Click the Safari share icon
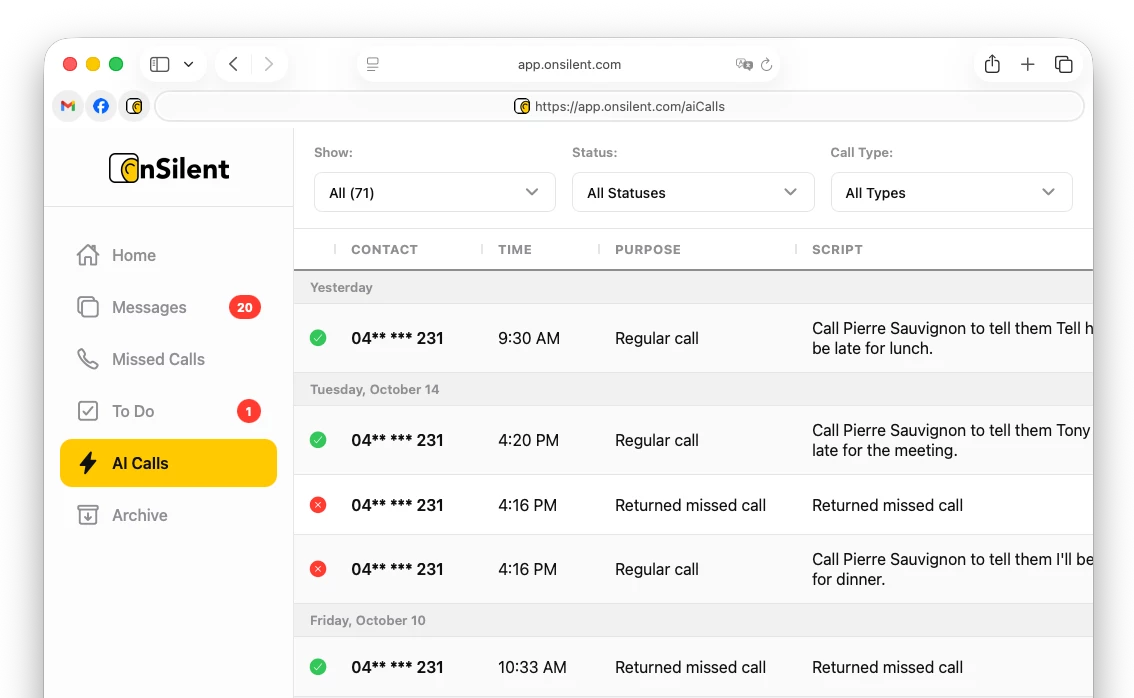1134x698 pixels. coord(992,65)
